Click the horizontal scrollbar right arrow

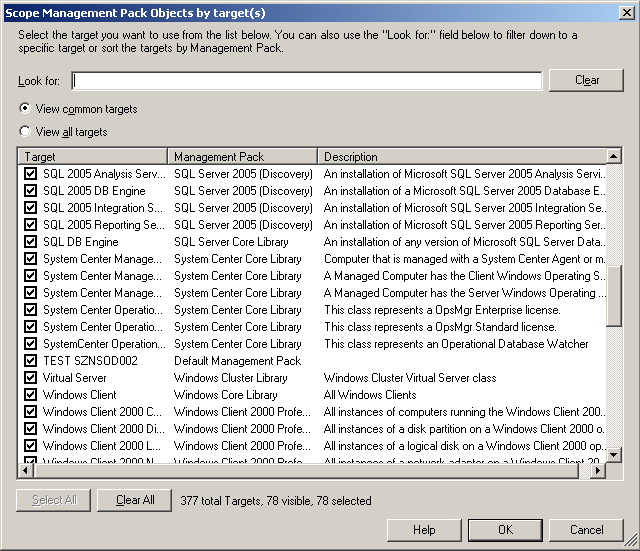pyautogui.click(x=598, y=471)
